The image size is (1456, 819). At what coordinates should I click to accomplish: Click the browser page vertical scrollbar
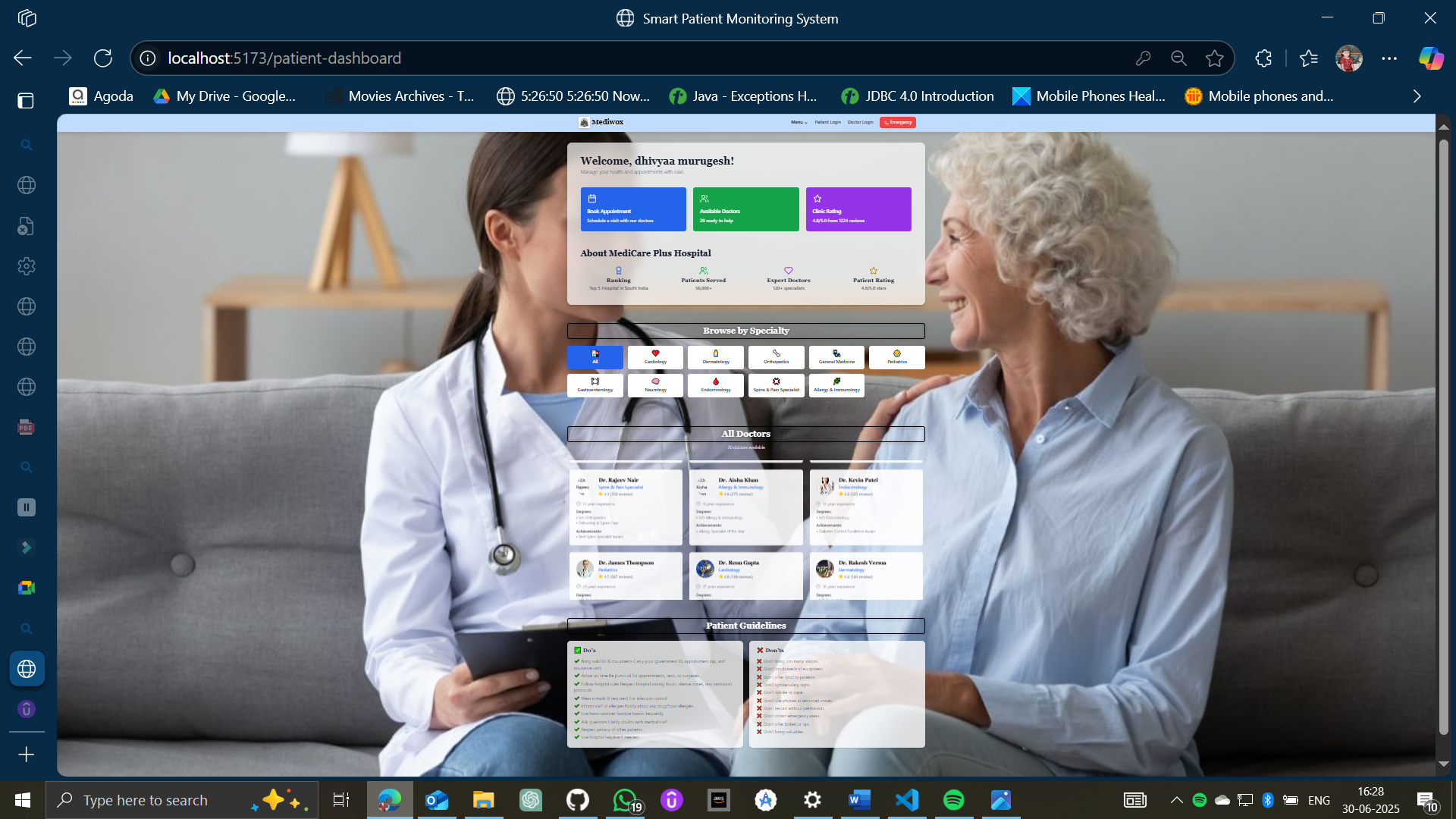pos(1443,440)
